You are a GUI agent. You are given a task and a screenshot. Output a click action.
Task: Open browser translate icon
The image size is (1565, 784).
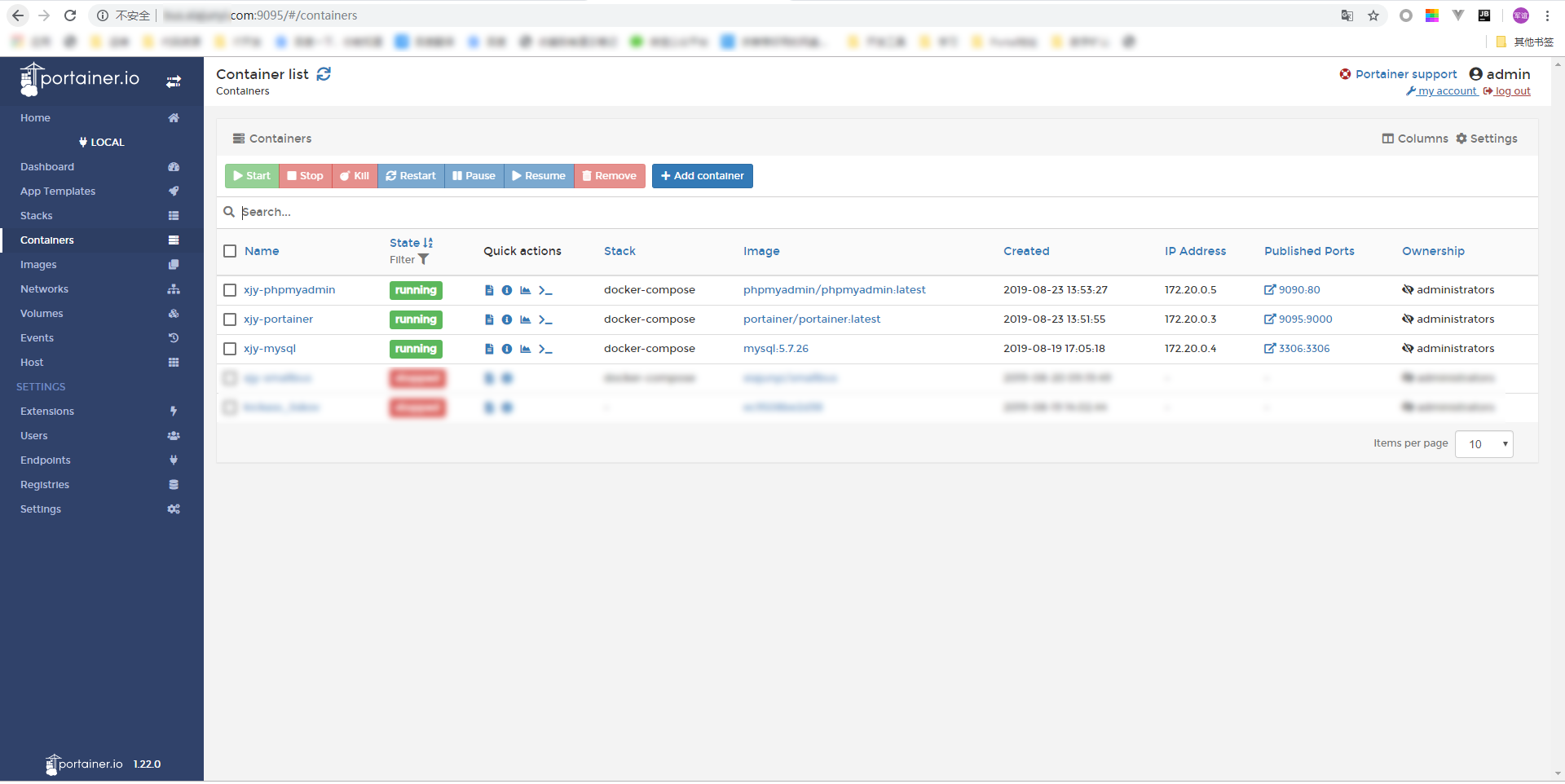pyautogui.click(x=1347, y=15)
